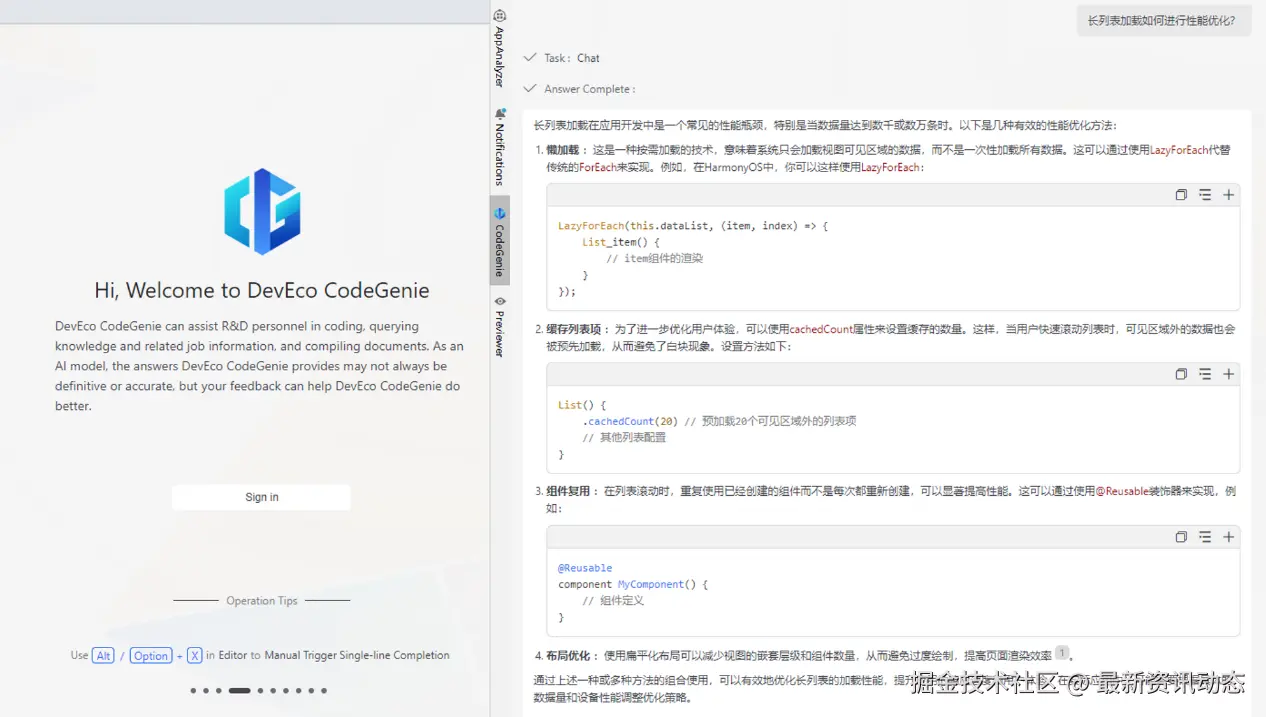Image resolution: width=1266 pixels, height=717 pixels.
Task: Copy the cachedCount code block
Action: 1181,374
